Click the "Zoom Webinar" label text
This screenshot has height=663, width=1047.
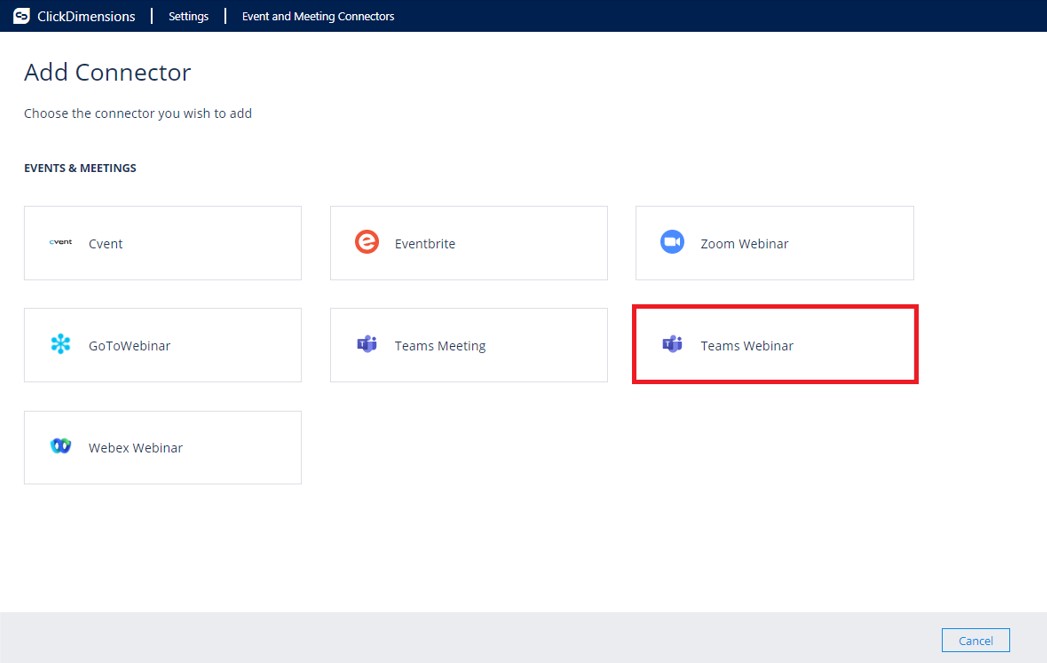[745, 244]
